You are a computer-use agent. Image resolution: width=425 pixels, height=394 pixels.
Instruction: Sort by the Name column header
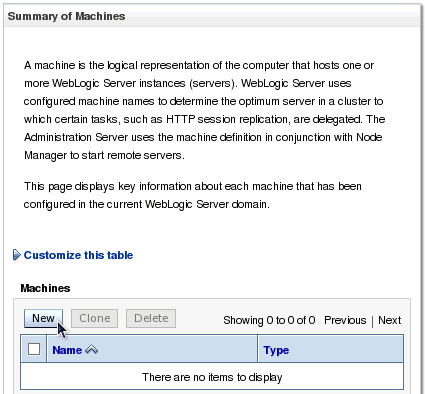tap(67, 350)
